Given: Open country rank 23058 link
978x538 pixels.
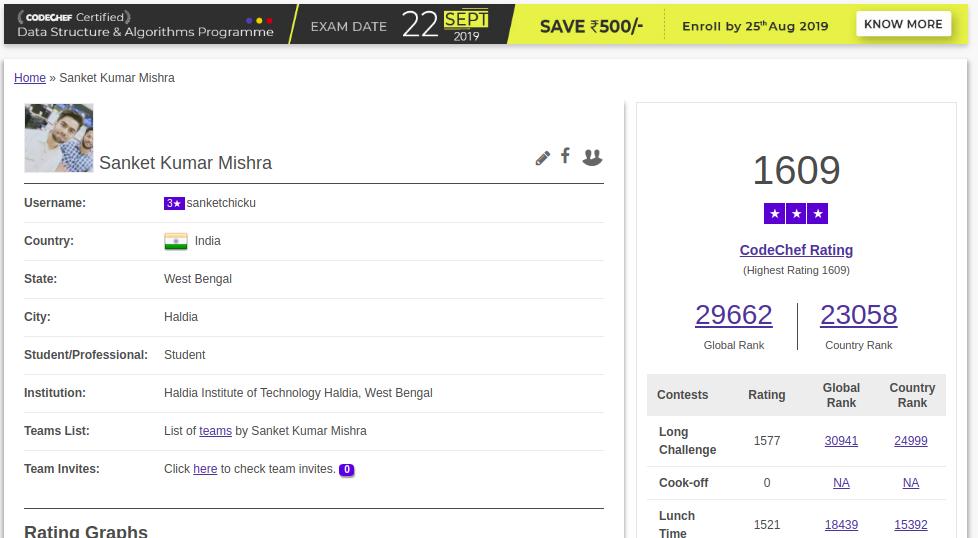Looking at the screenshot, I should pyautogui.click(x=858, y=315).
